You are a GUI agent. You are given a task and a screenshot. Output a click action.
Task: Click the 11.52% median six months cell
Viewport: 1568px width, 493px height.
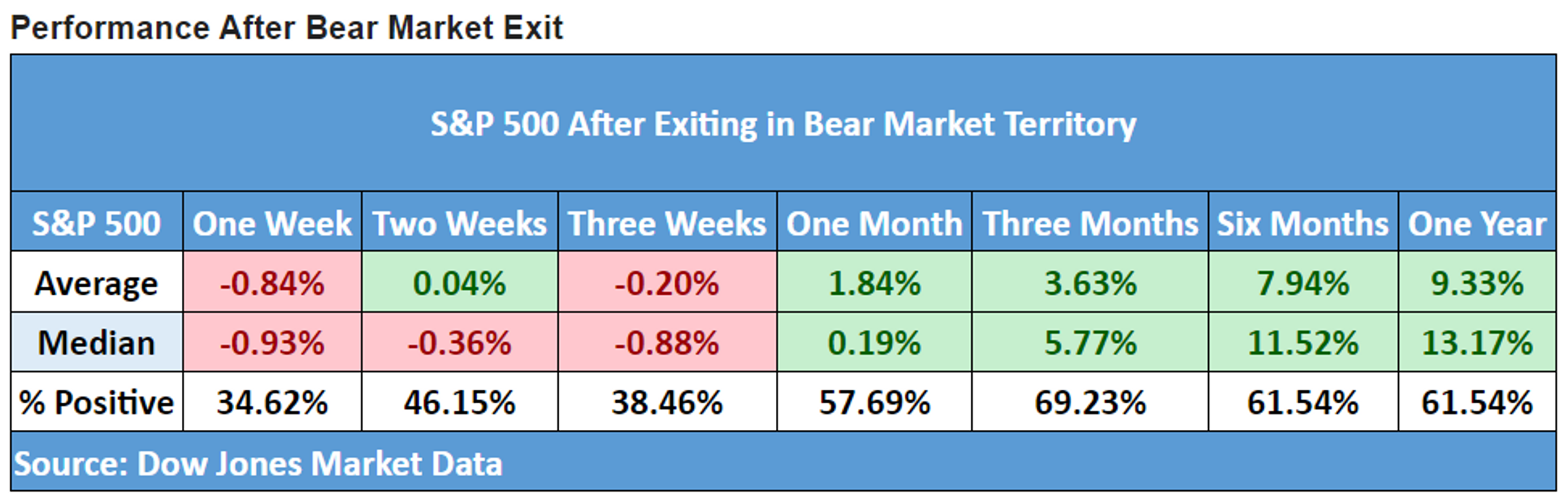point(1303,343)
